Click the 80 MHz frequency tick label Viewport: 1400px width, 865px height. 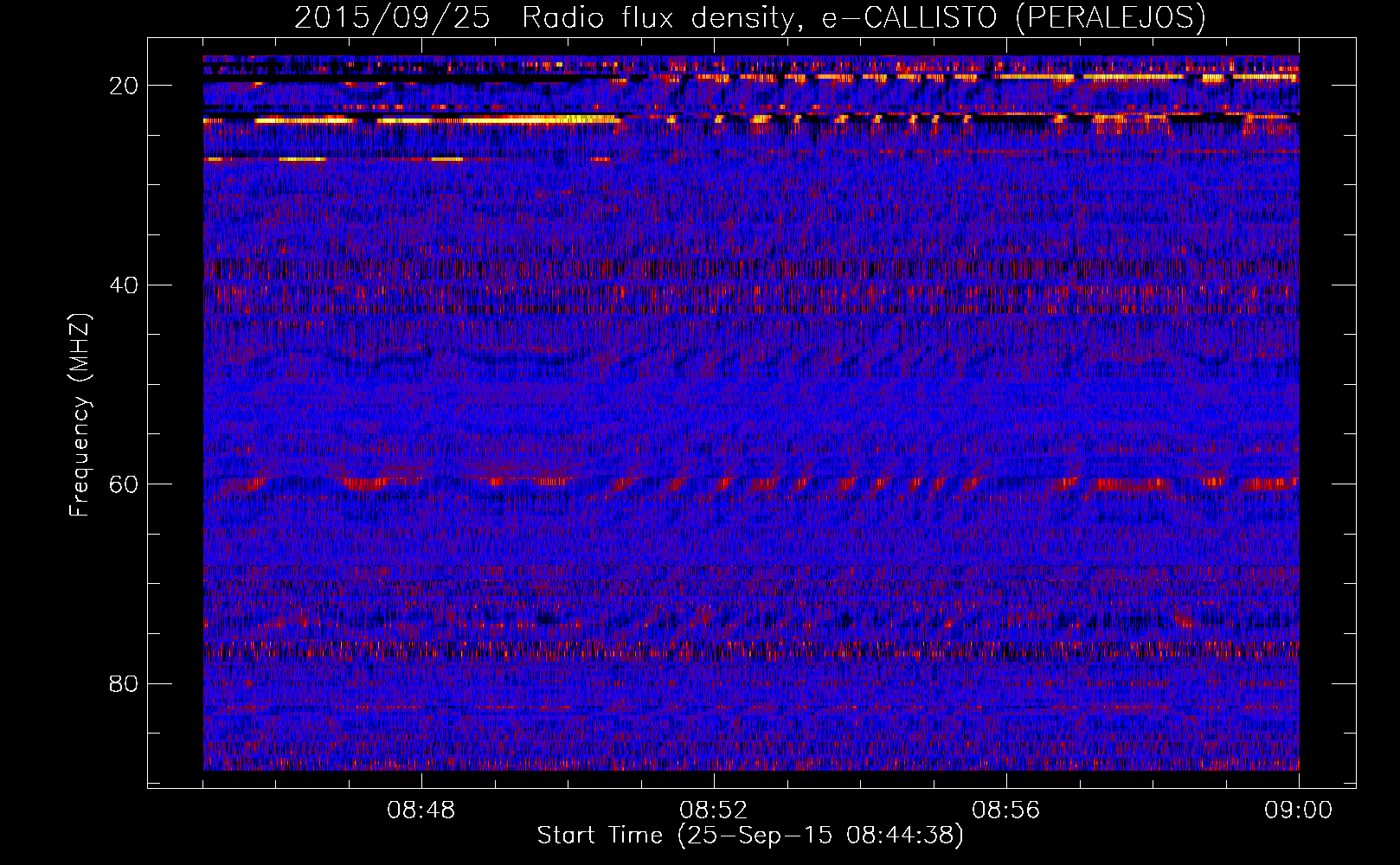coord(124,684)
